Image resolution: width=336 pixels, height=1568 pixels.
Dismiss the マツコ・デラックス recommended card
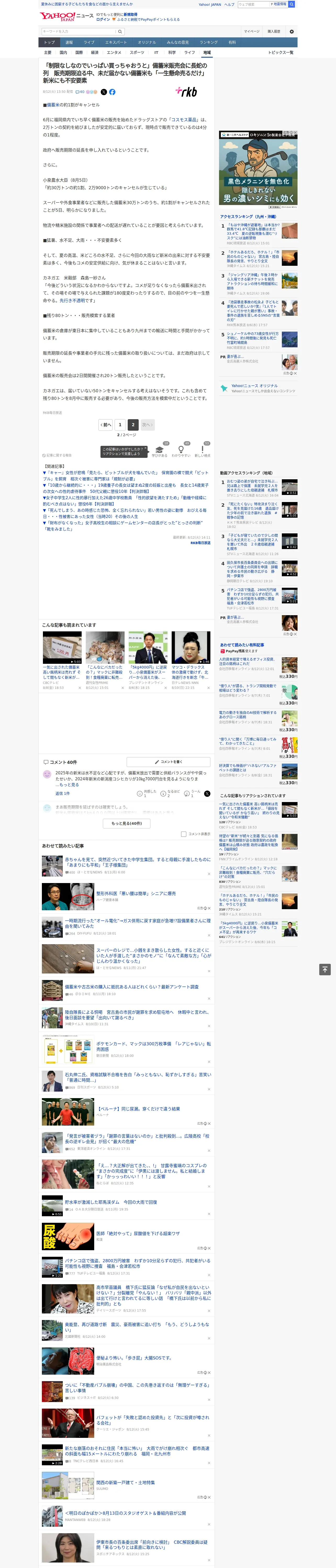tap(209, 688)
